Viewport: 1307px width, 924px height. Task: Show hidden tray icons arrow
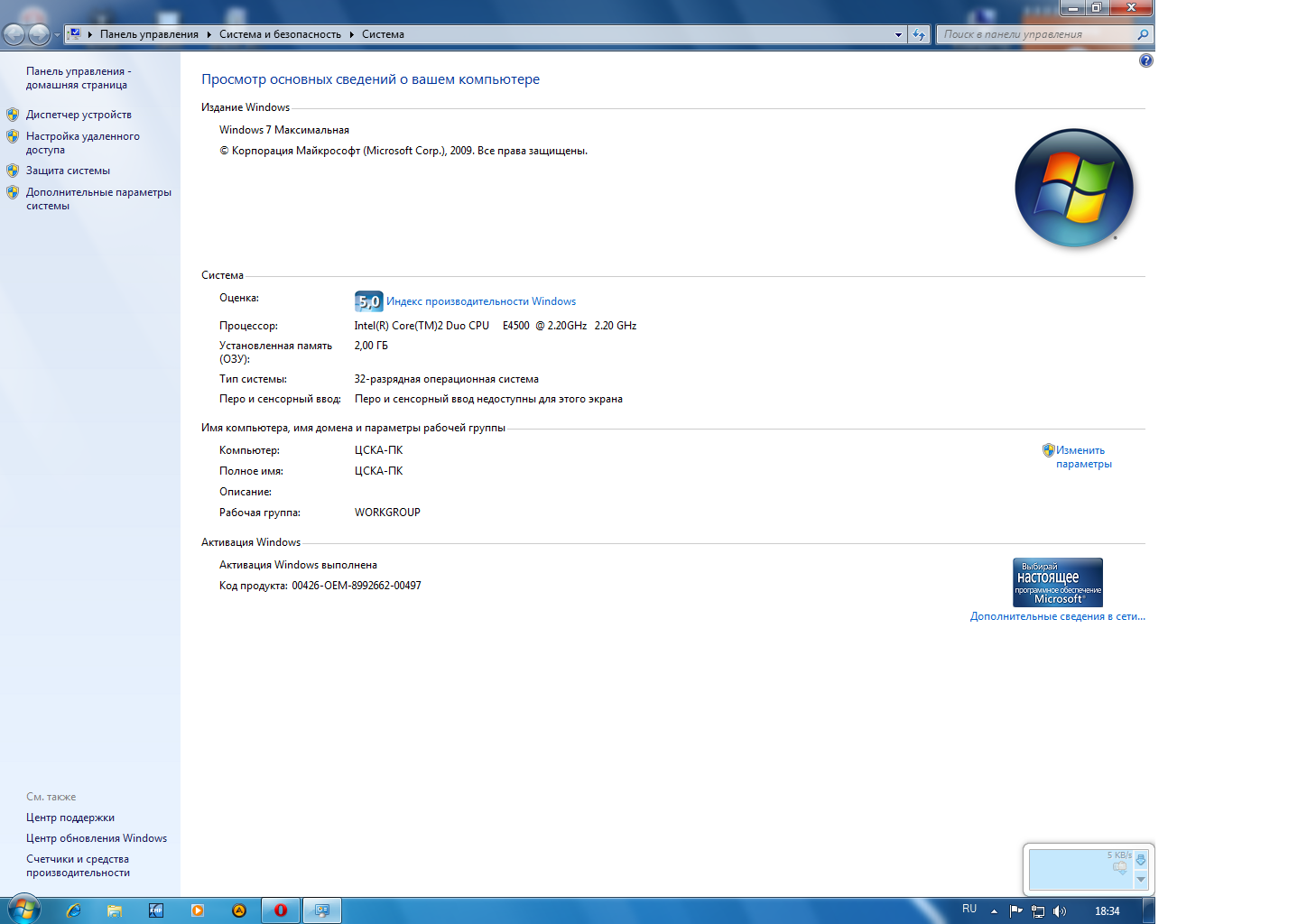(x=994, y=911)
